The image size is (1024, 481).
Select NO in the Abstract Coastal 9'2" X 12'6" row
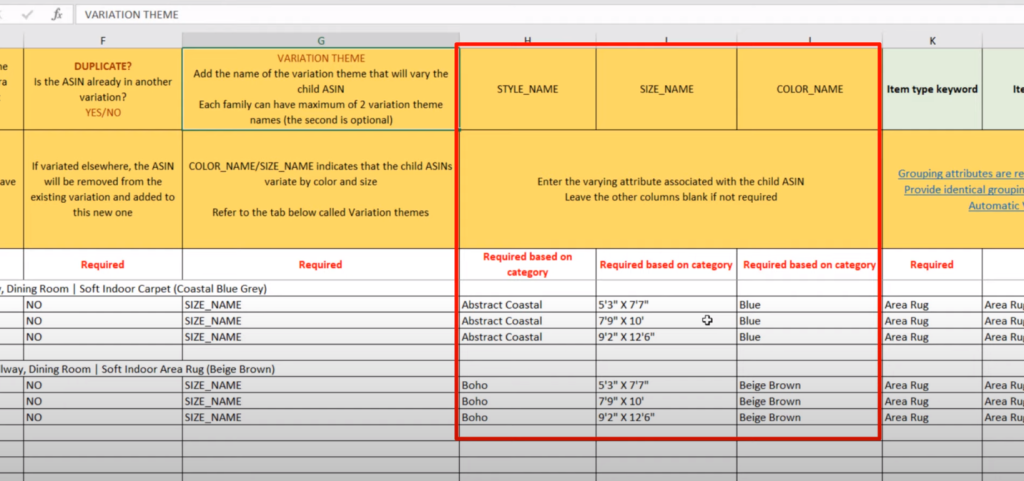pyautogui.click(x=103, y=337)
